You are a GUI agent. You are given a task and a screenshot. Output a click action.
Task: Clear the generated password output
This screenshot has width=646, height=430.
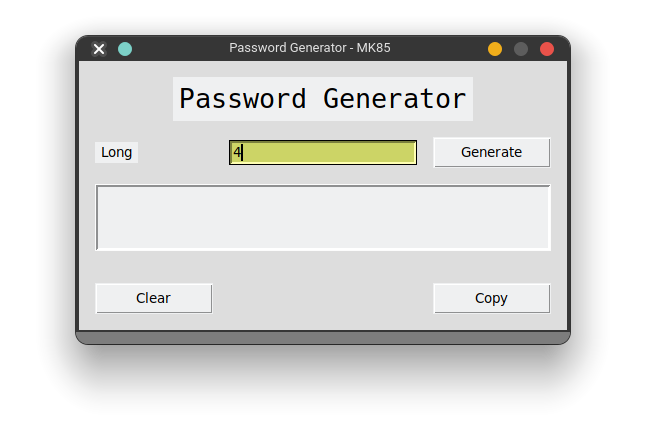154,298
